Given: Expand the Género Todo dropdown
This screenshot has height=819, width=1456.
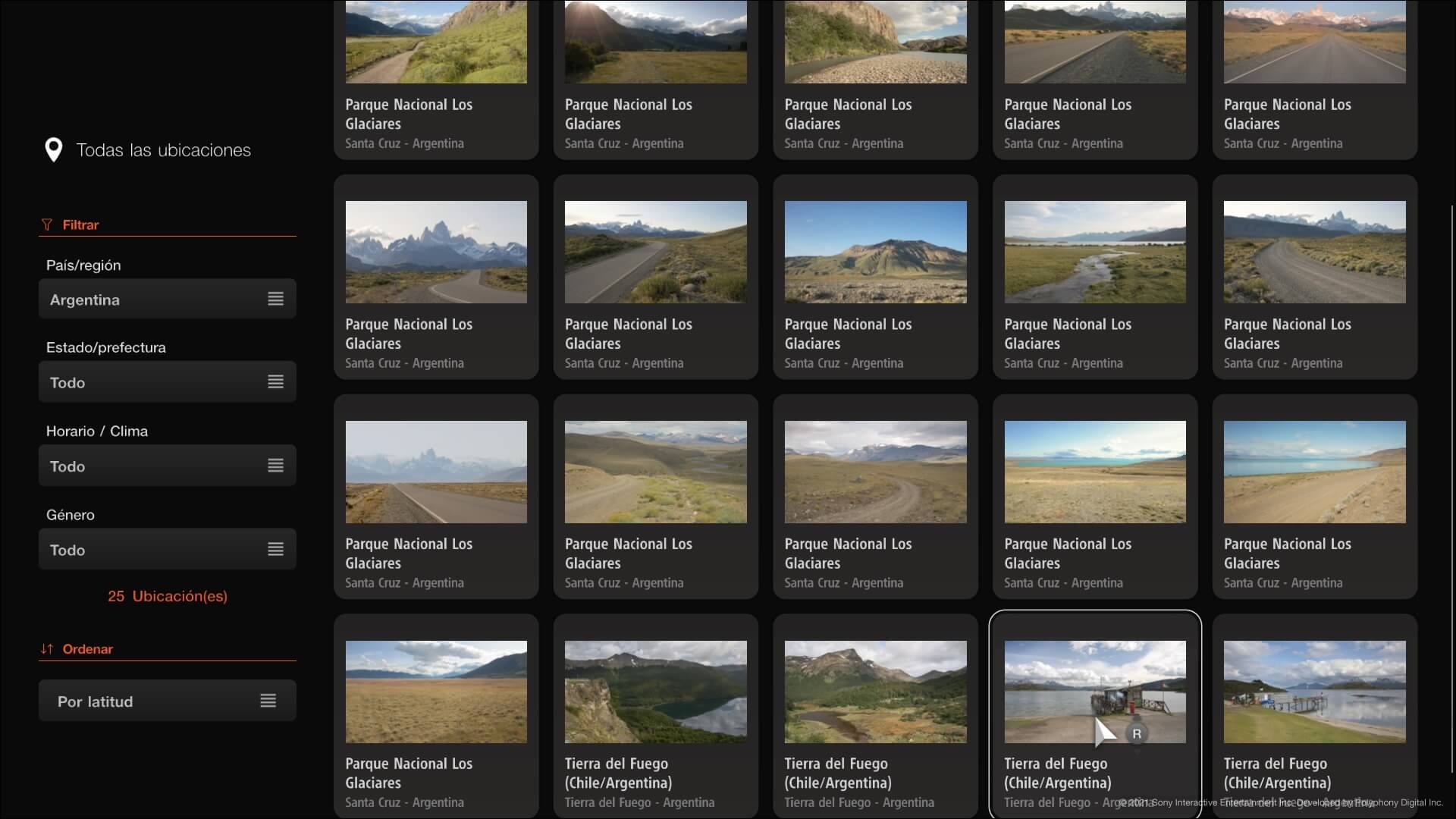Looking at the screenshot, I should pyautogui.click(x=152, y=550).
